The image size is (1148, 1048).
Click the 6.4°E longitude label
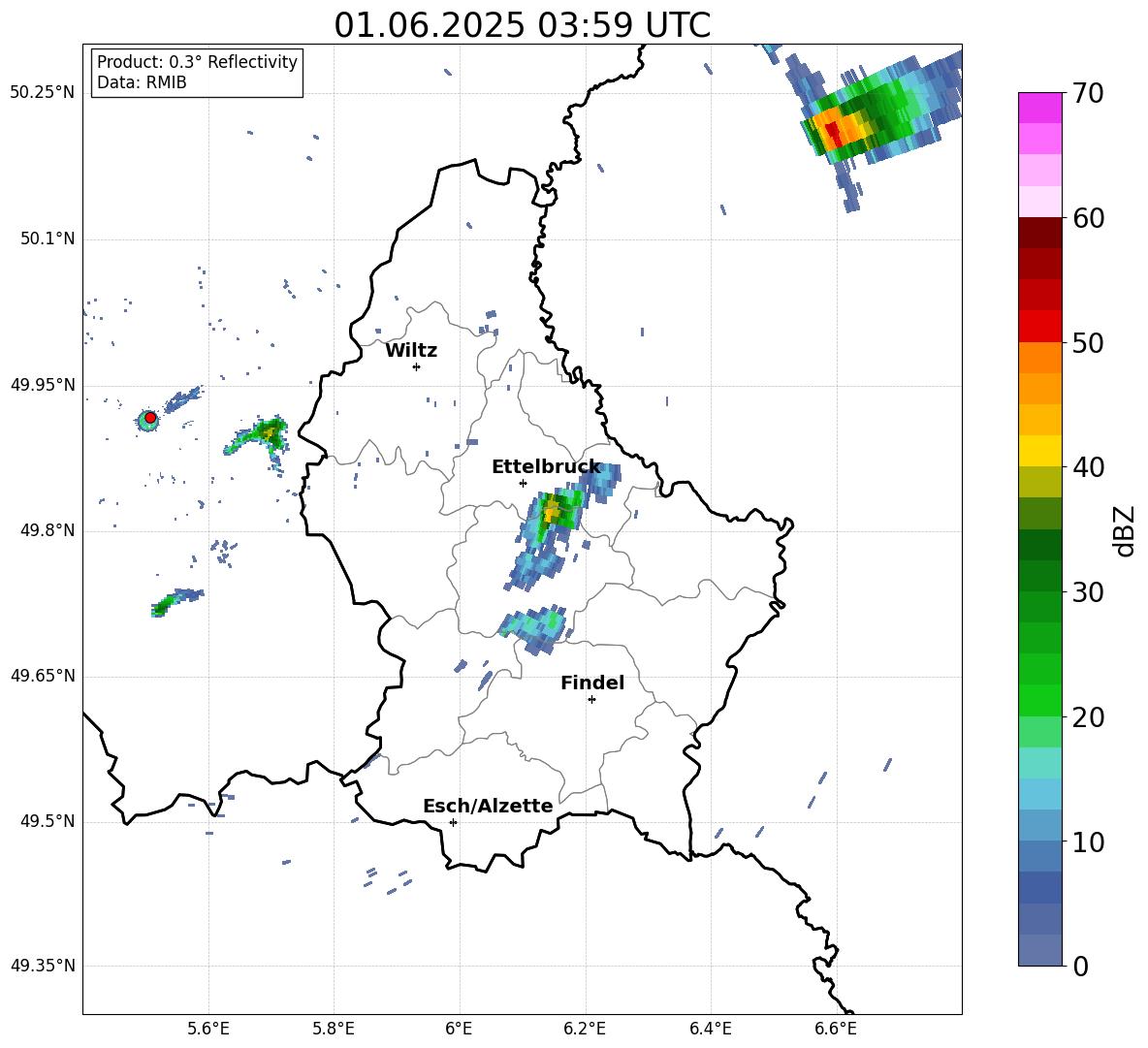[710, 1030]
